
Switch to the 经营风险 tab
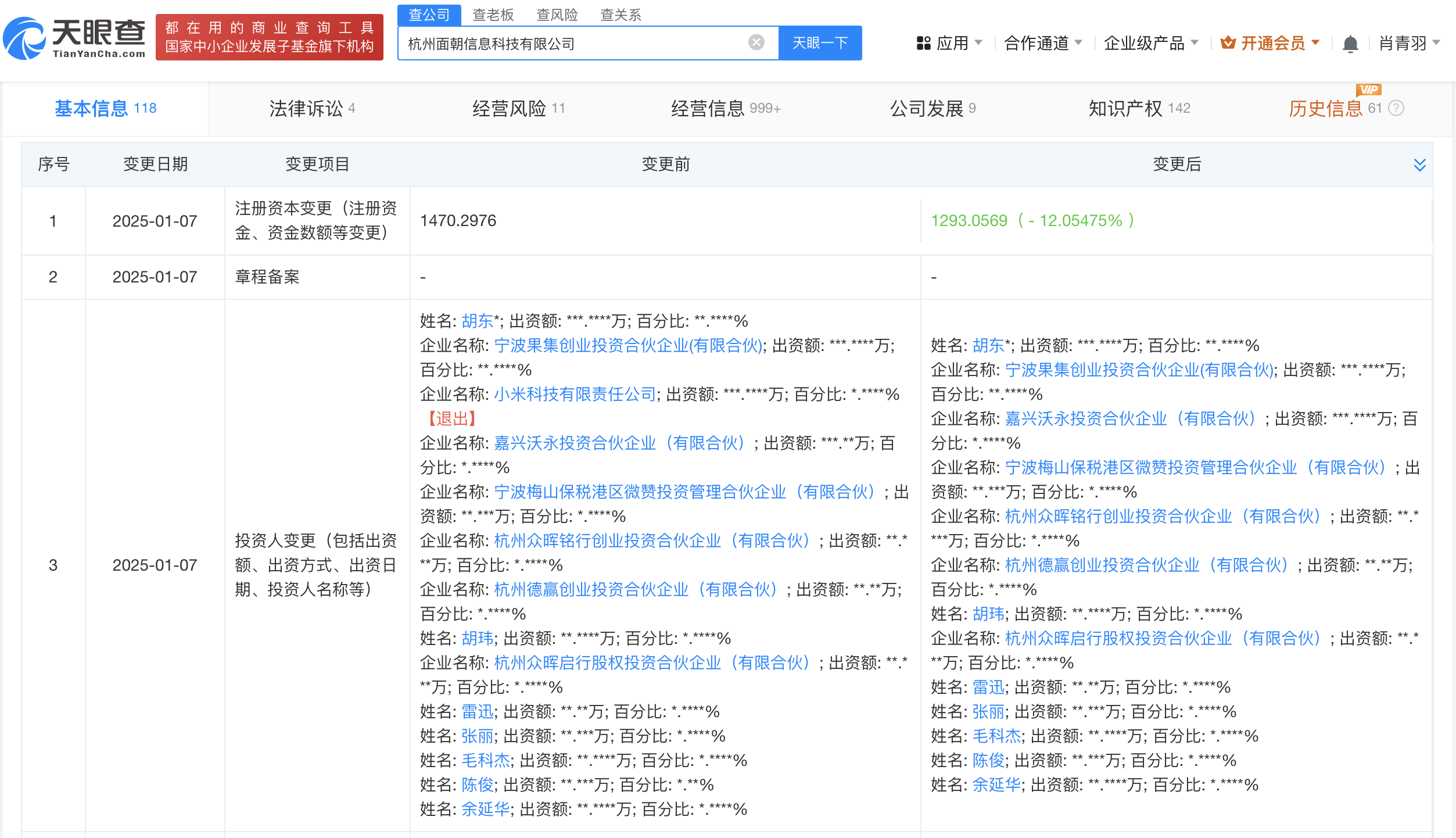point(518,109)
